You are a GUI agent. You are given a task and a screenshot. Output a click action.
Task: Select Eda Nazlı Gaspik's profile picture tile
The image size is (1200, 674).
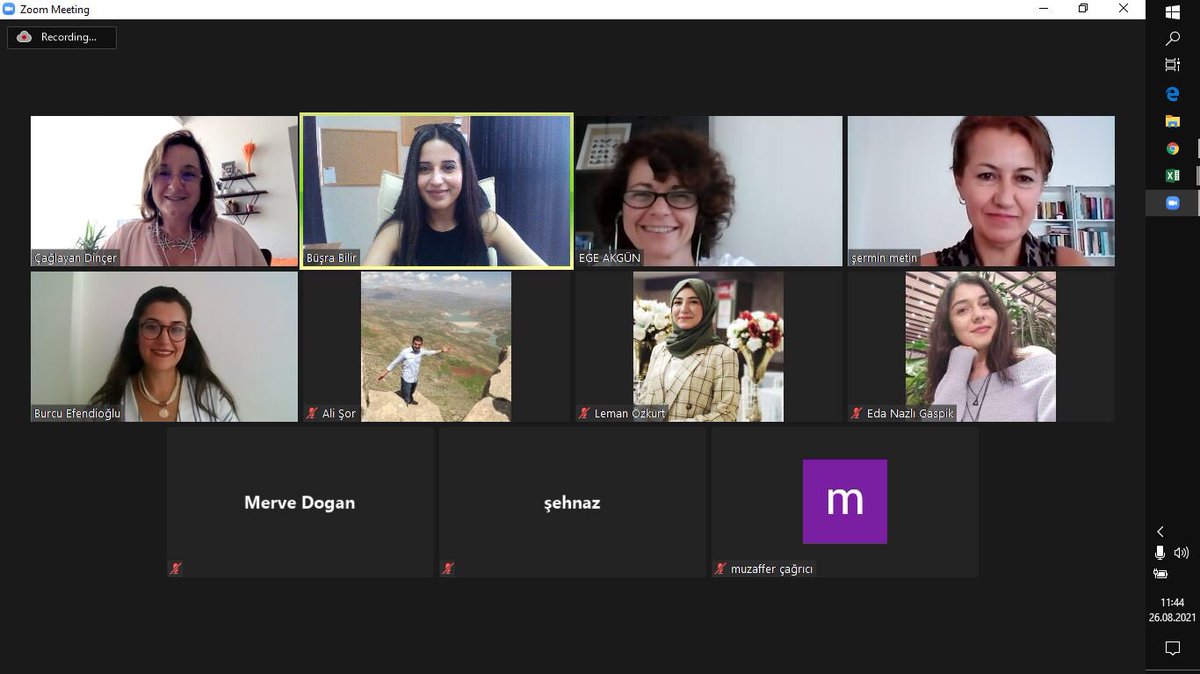(x=981, y=347)
